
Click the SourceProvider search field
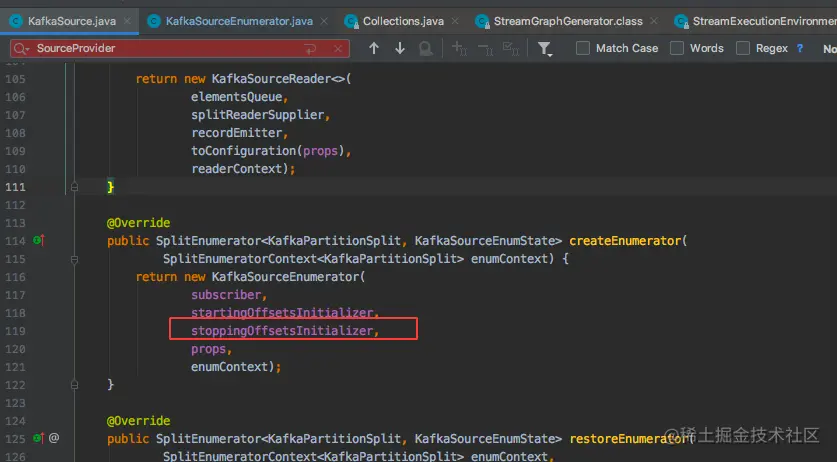pyautogui.click(x=180, y=49)
